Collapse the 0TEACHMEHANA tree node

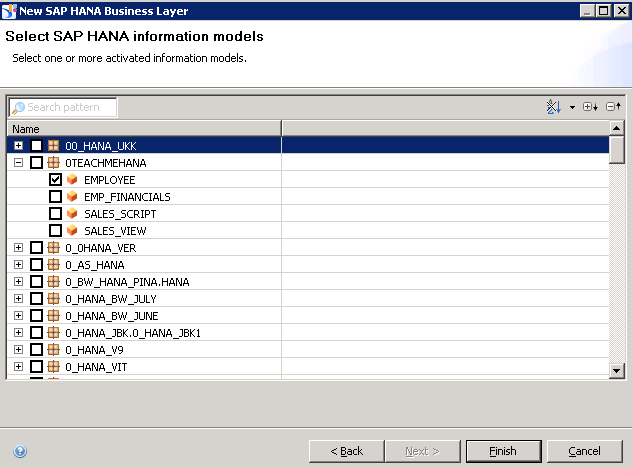click(19, 163)
